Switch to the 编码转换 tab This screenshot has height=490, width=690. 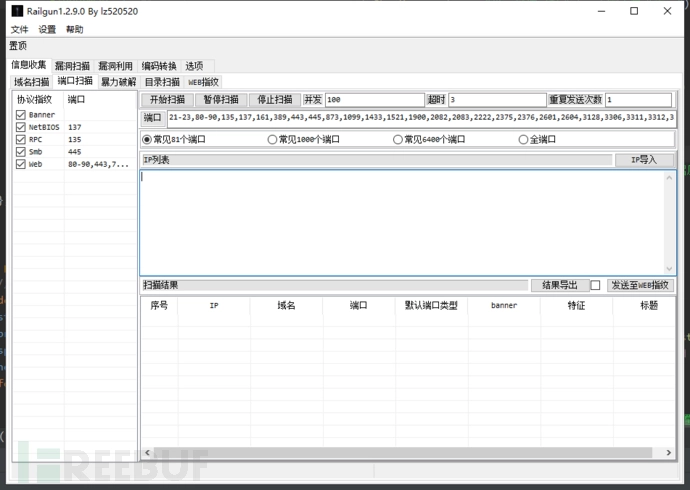[159, 66]
